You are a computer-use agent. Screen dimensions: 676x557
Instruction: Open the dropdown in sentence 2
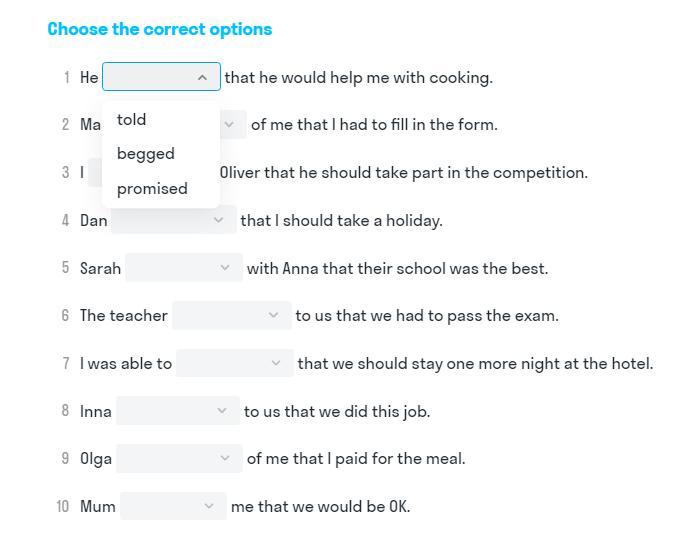(x=232, y=125)
